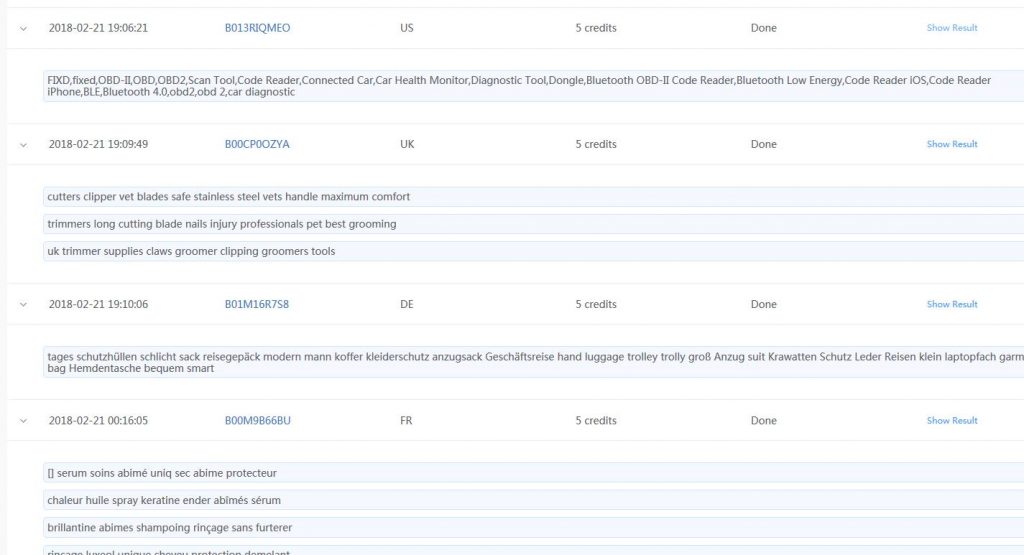
Task: Collapse the UK row B00CP0OZYA chevron
Action: (x=23, y=144)
